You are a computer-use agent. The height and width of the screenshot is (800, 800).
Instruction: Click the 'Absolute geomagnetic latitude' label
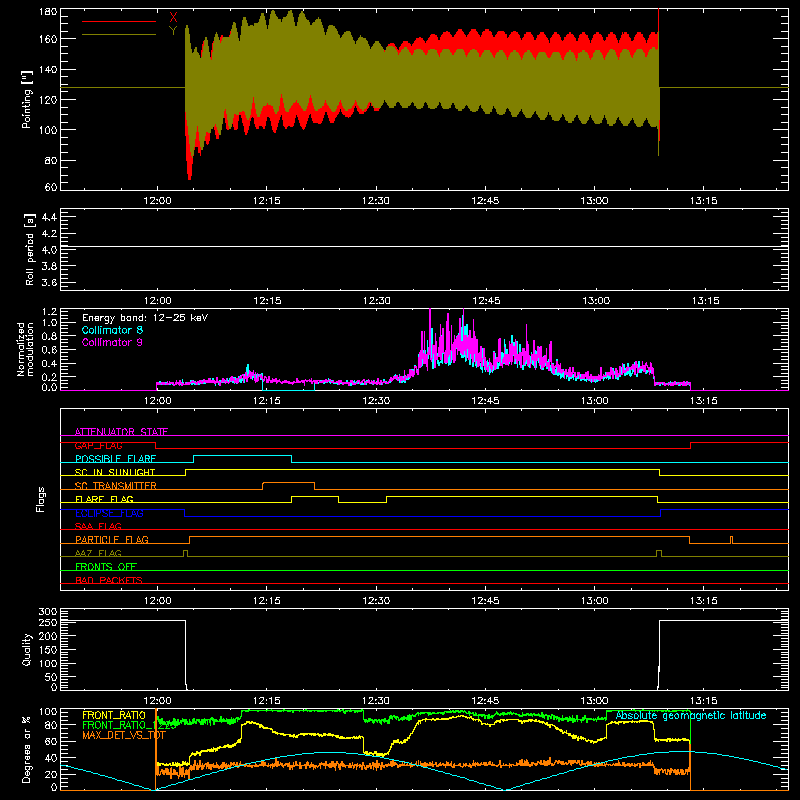click(x=691, y=716)
